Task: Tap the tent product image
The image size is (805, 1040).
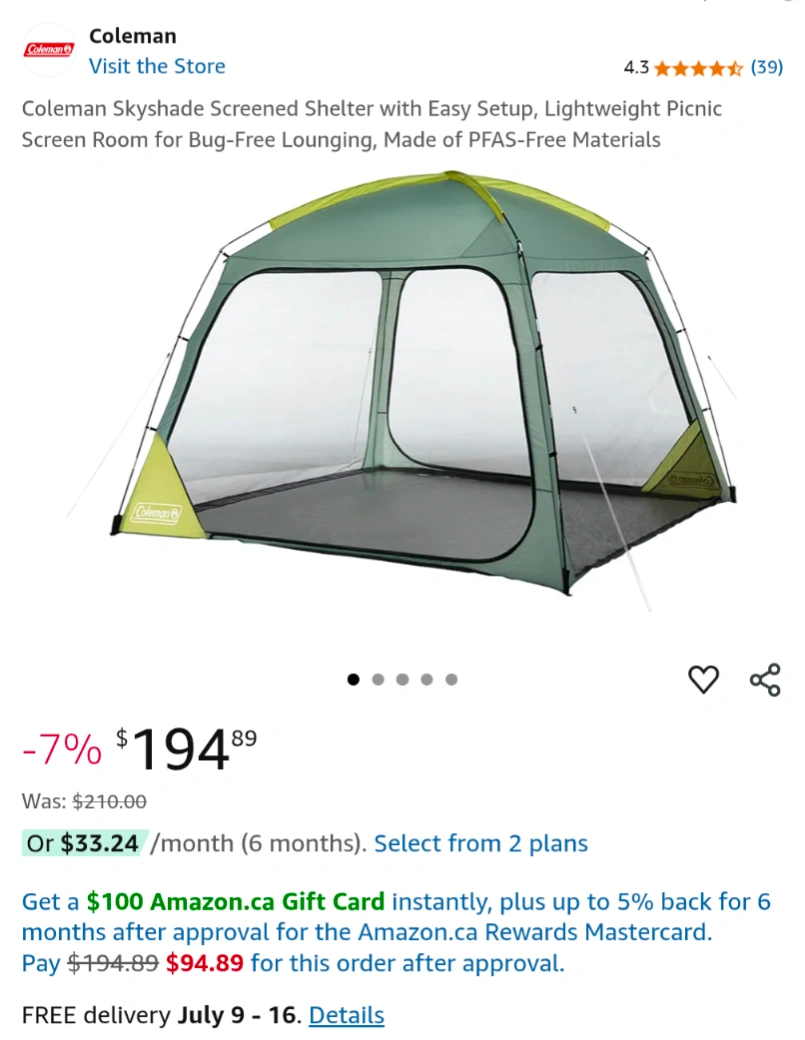Action: pos(422,391)
